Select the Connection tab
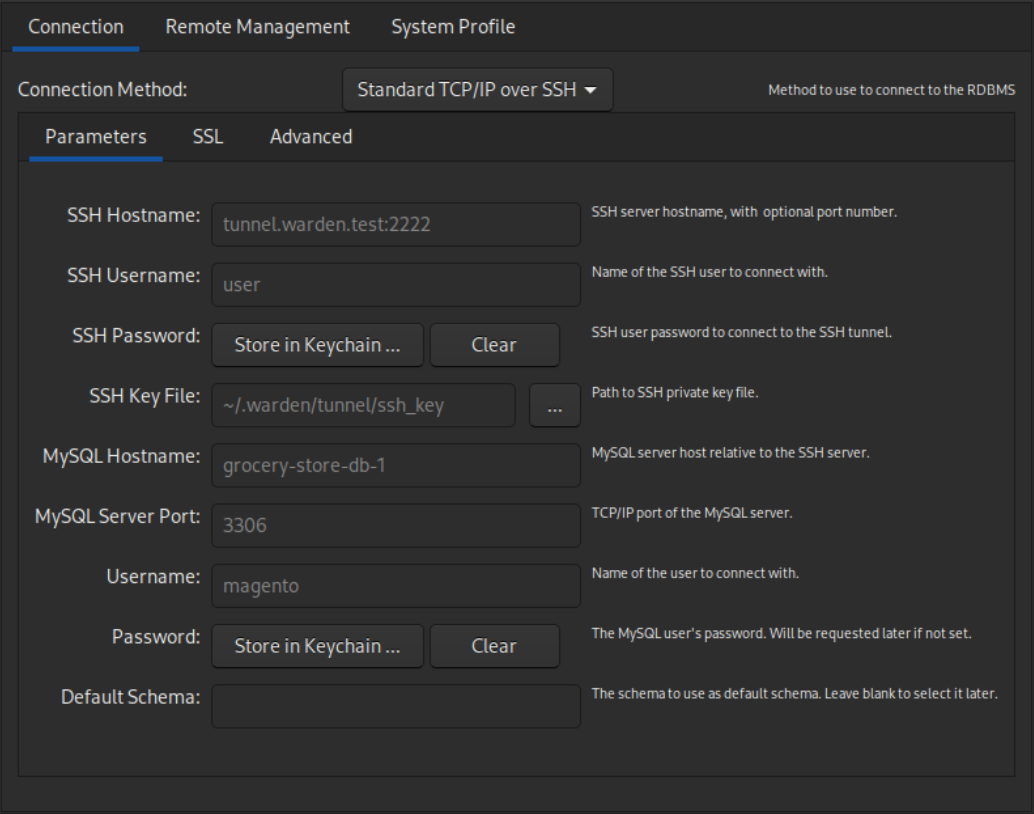The height and width of the screenshot is (814, 1034). (75, 27)
